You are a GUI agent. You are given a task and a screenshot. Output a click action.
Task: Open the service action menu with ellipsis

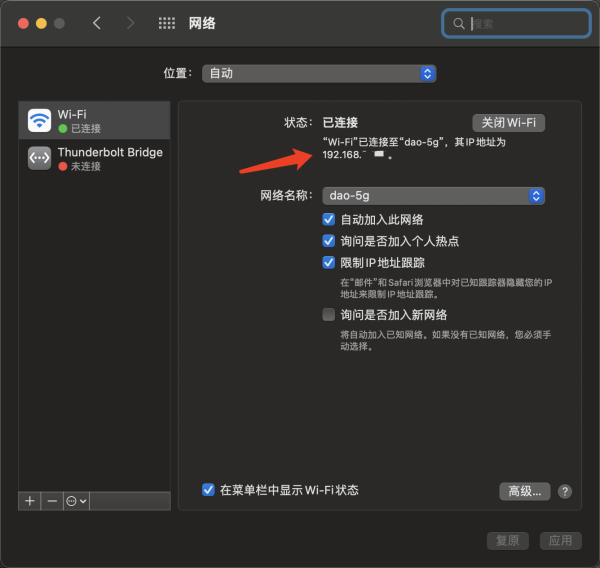[76, 500]
